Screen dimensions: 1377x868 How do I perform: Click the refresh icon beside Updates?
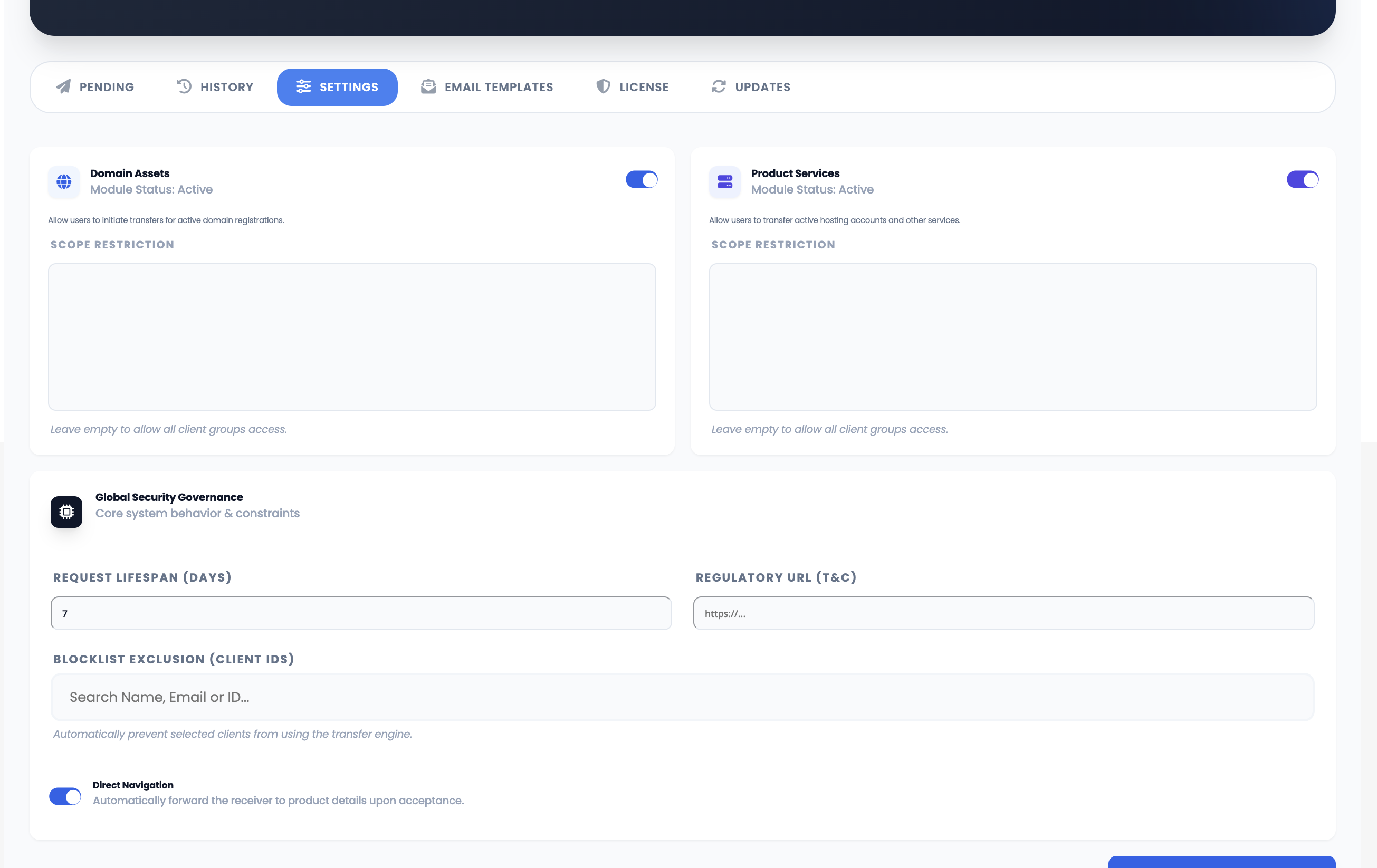(719, 87)
